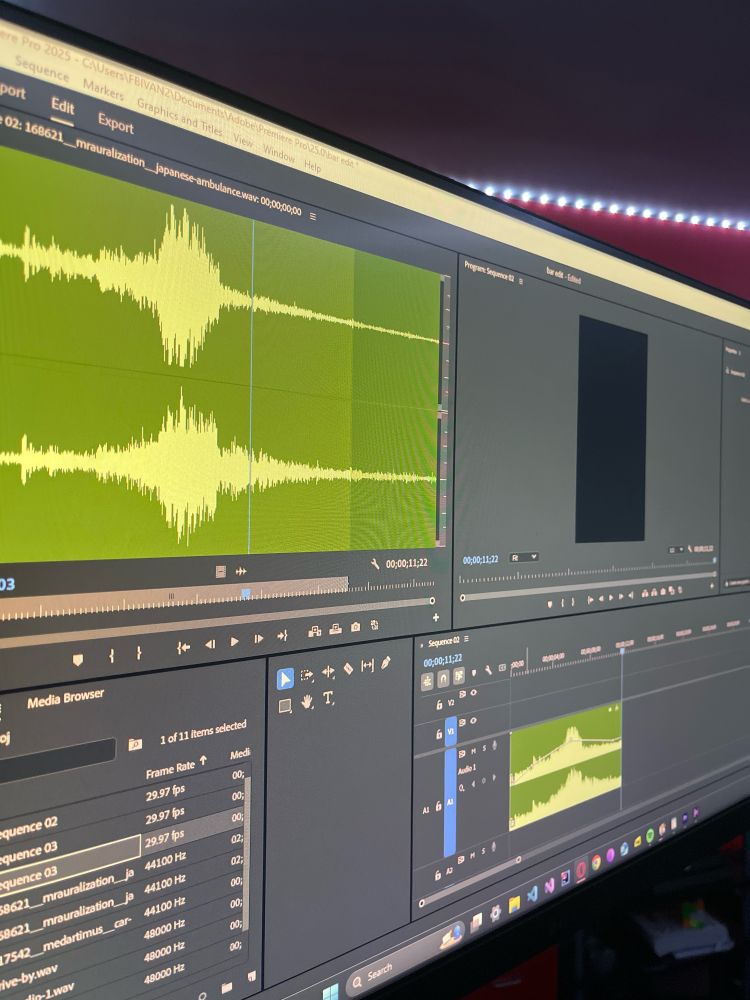This screenshot has width=750, height=1000.
Task: Select the Ripple Edit tool
Action: point(328,671)
